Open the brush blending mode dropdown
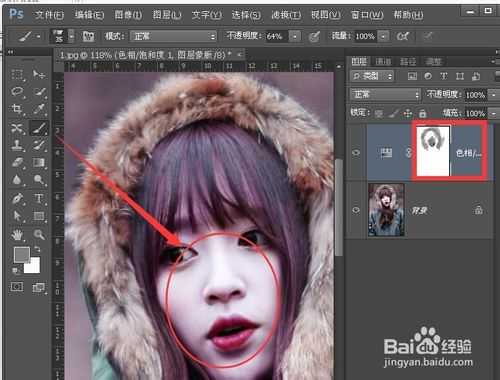Screen dimensions: 500x380 click(x=173, y=36)
